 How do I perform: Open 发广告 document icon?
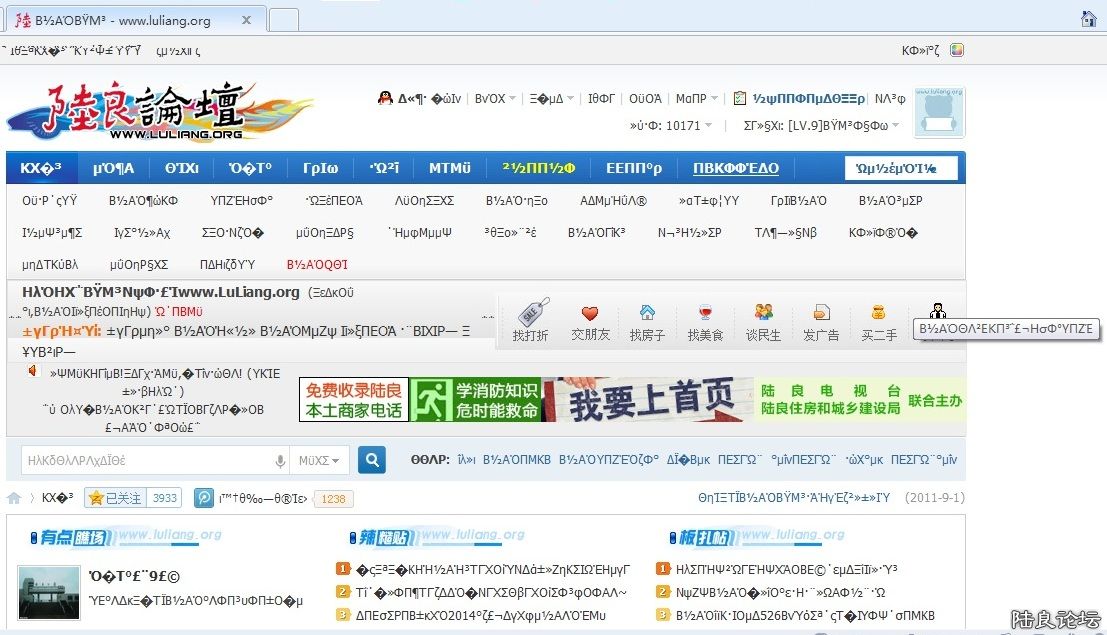(x=821, y=313)
